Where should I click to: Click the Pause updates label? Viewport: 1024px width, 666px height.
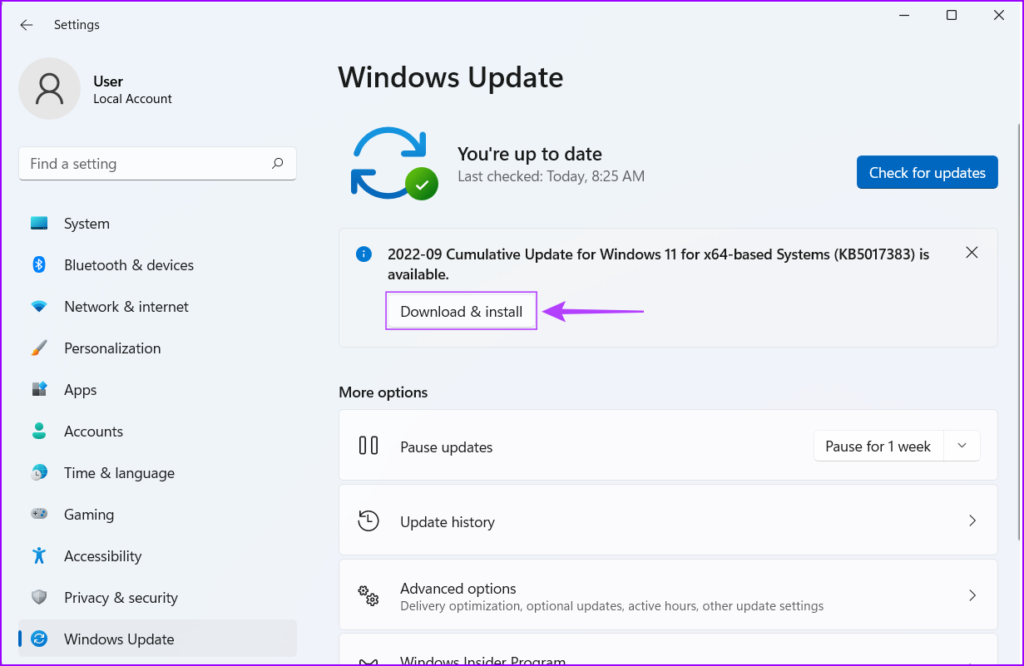(x=446, y=447)
